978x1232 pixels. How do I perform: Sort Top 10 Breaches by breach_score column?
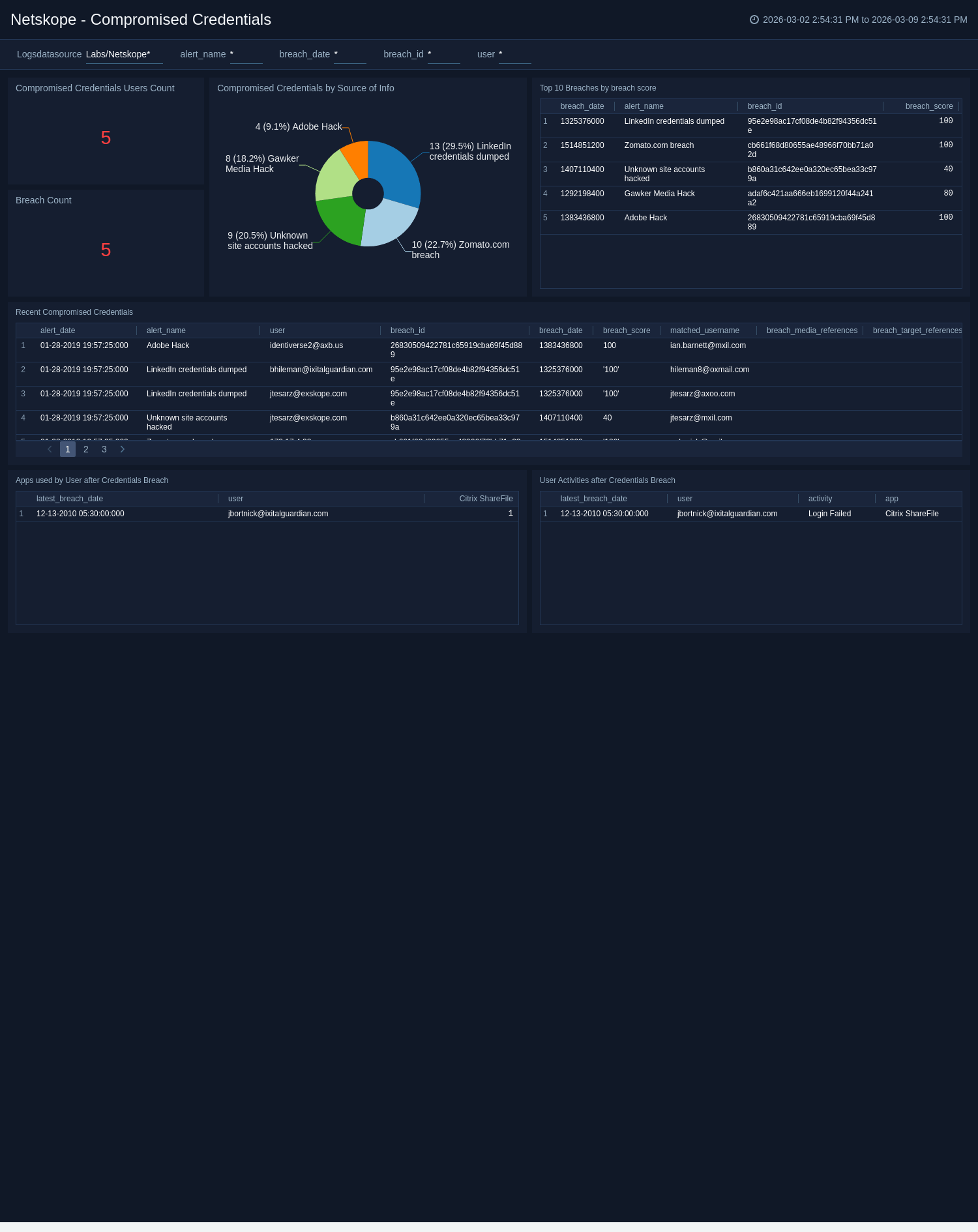[x=929, y=106]
